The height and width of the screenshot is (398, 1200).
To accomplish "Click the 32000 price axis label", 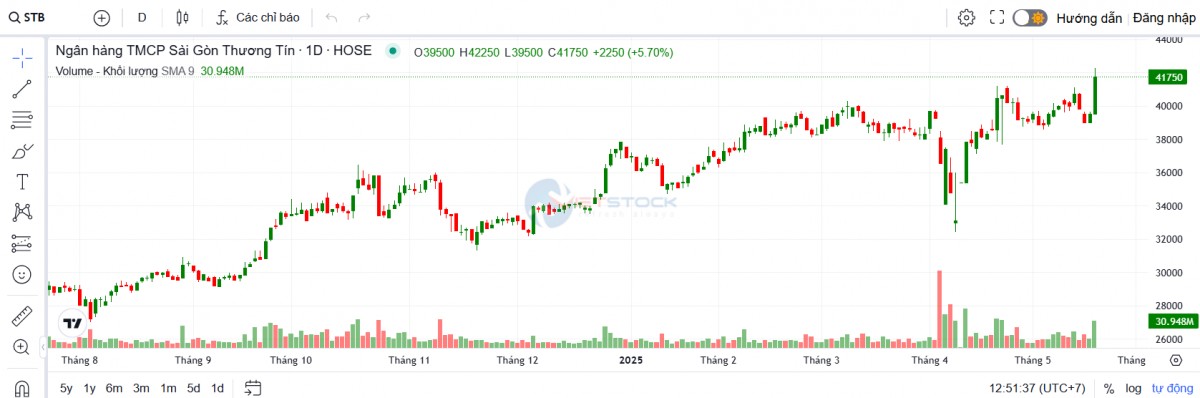I will [1170, 239].
